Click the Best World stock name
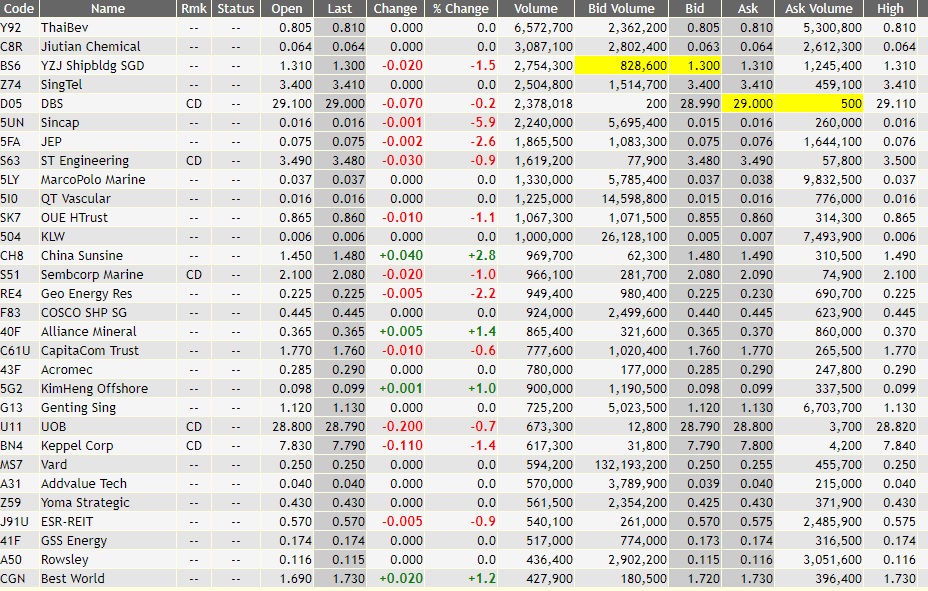 point(72,579)
